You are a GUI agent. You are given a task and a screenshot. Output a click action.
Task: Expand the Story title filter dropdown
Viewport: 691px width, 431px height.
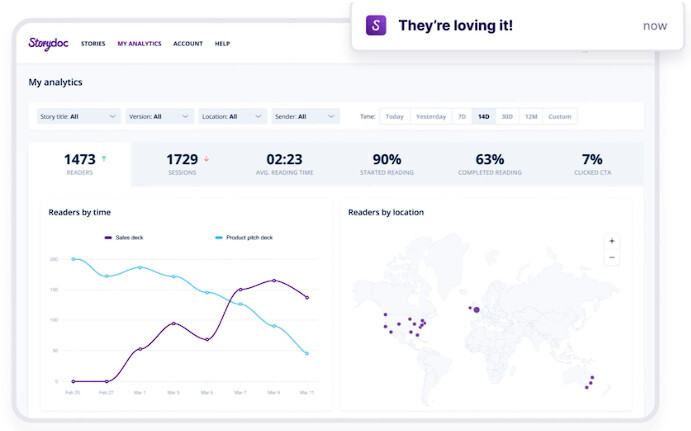tap(78, 116)
